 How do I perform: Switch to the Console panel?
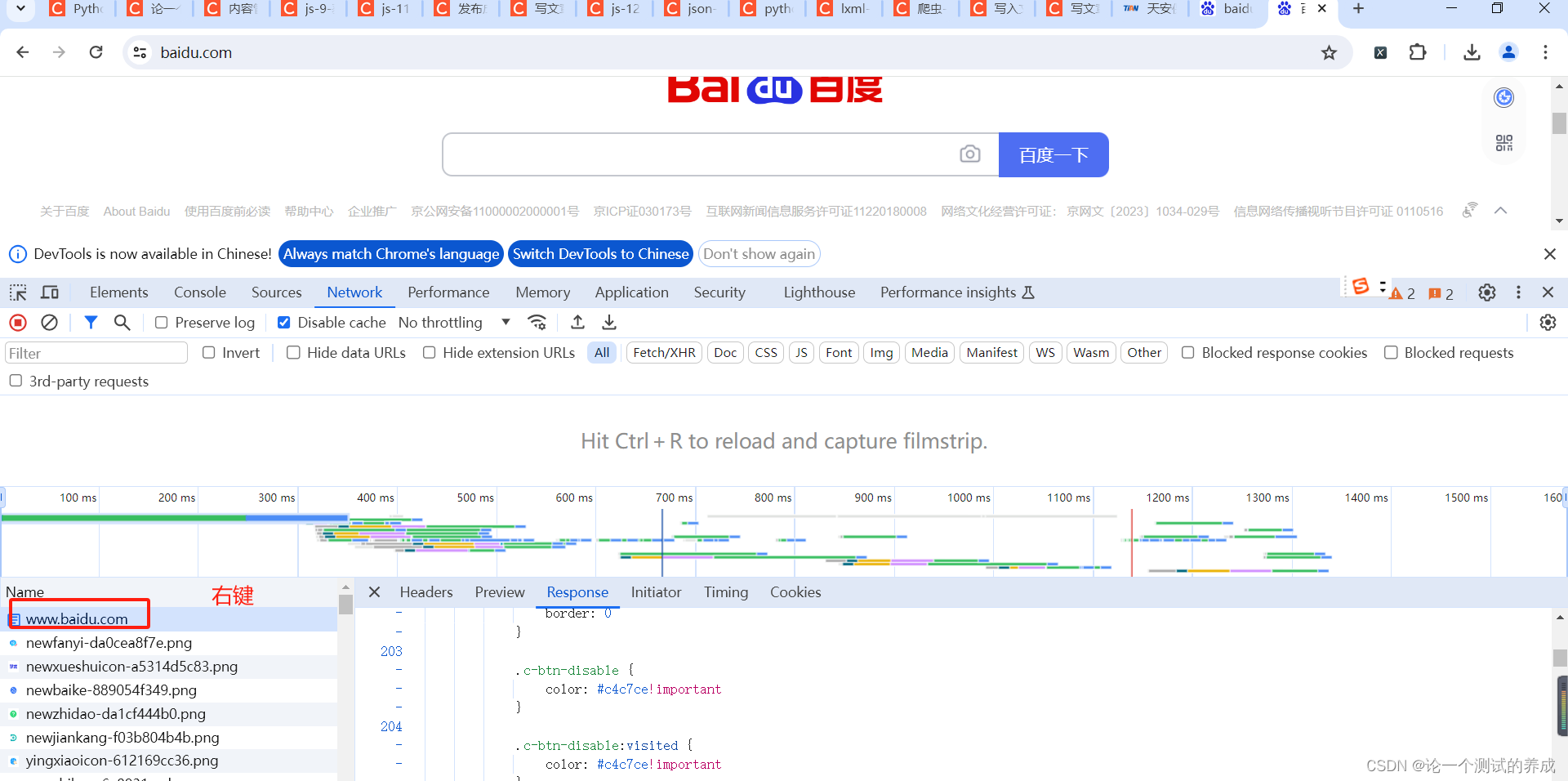[x=200, y=292]
